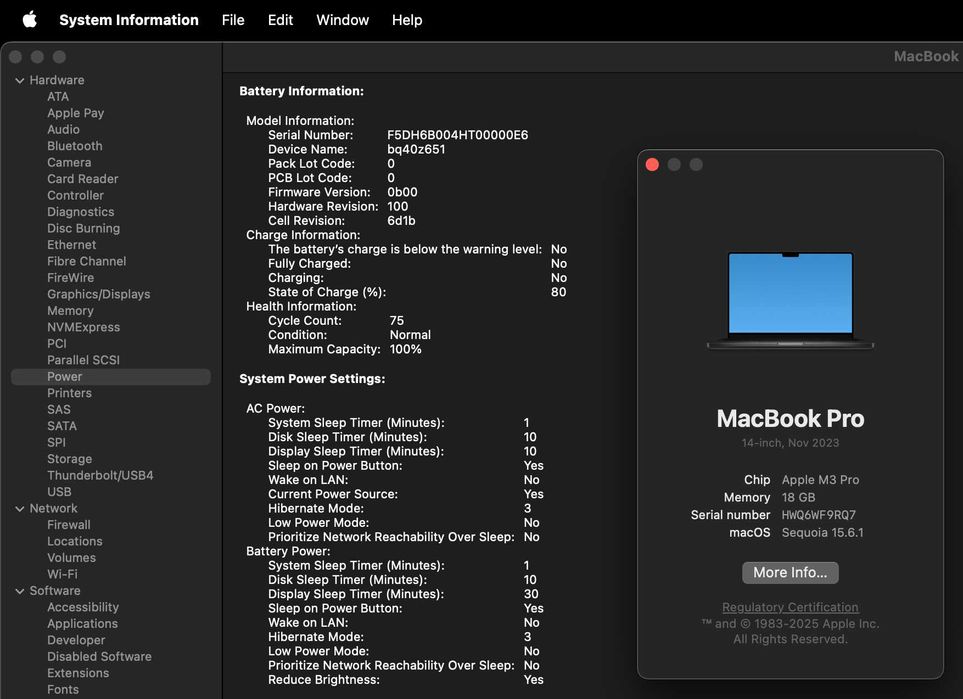Collapse the Network section
Screen dimensions: 963x699
20,509
